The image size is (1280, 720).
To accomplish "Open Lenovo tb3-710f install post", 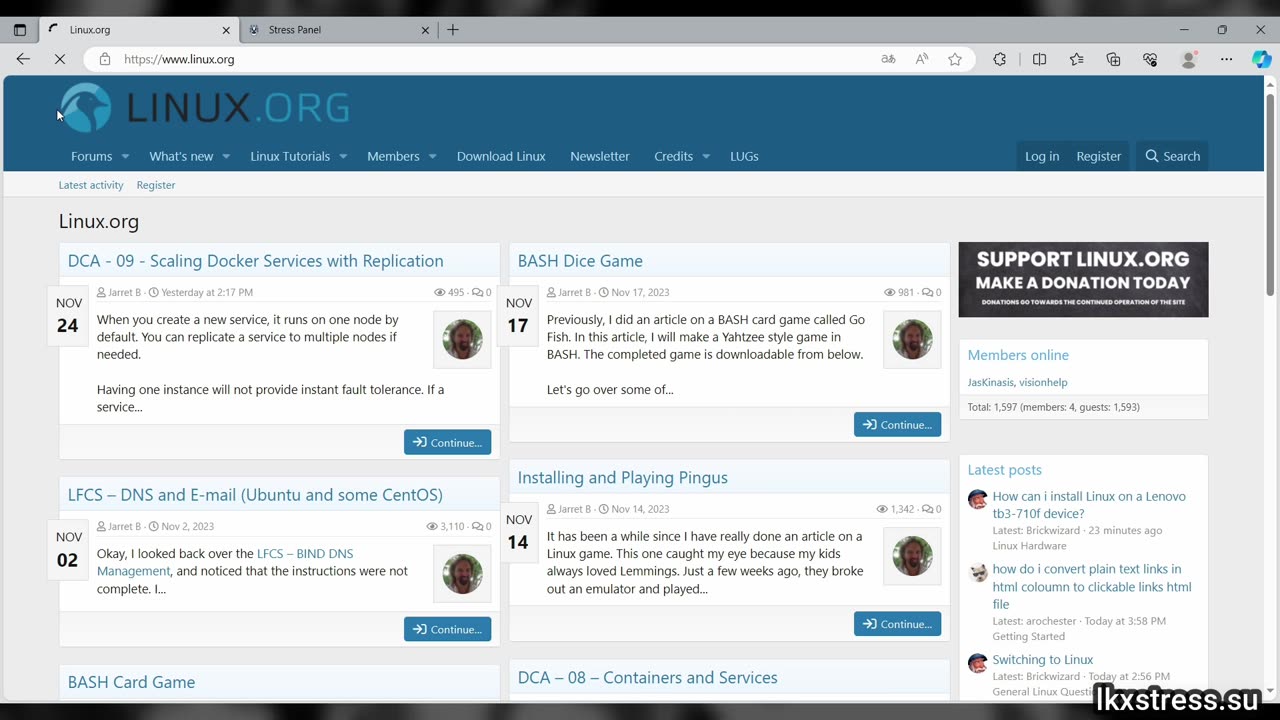I will 1089,505.
